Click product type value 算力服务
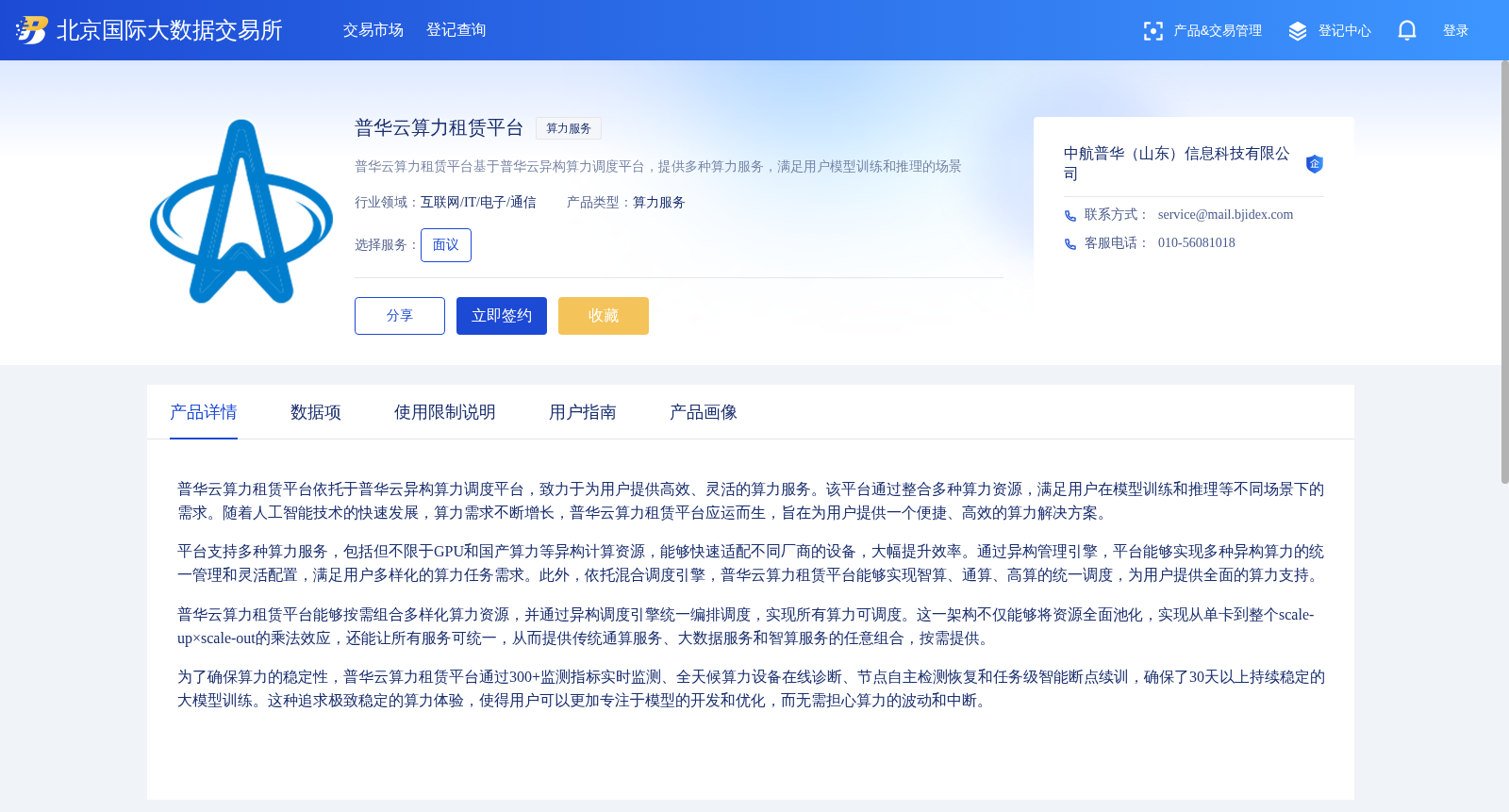 (659, 203)
